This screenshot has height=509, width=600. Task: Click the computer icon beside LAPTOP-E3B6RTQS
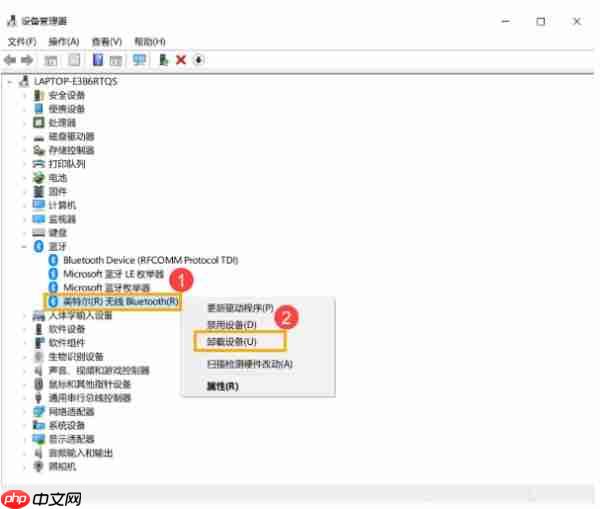(x=24, y=81)
